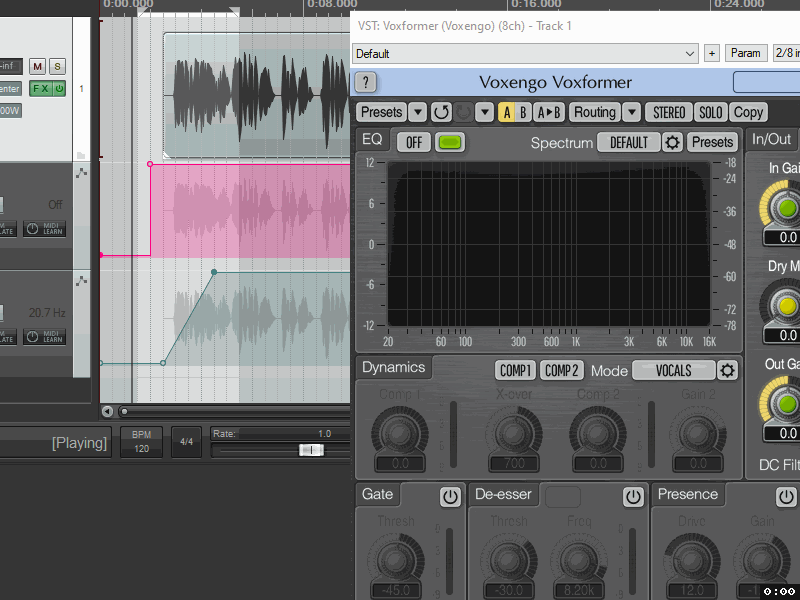Switch EQ to OFF

click(414, 142)
